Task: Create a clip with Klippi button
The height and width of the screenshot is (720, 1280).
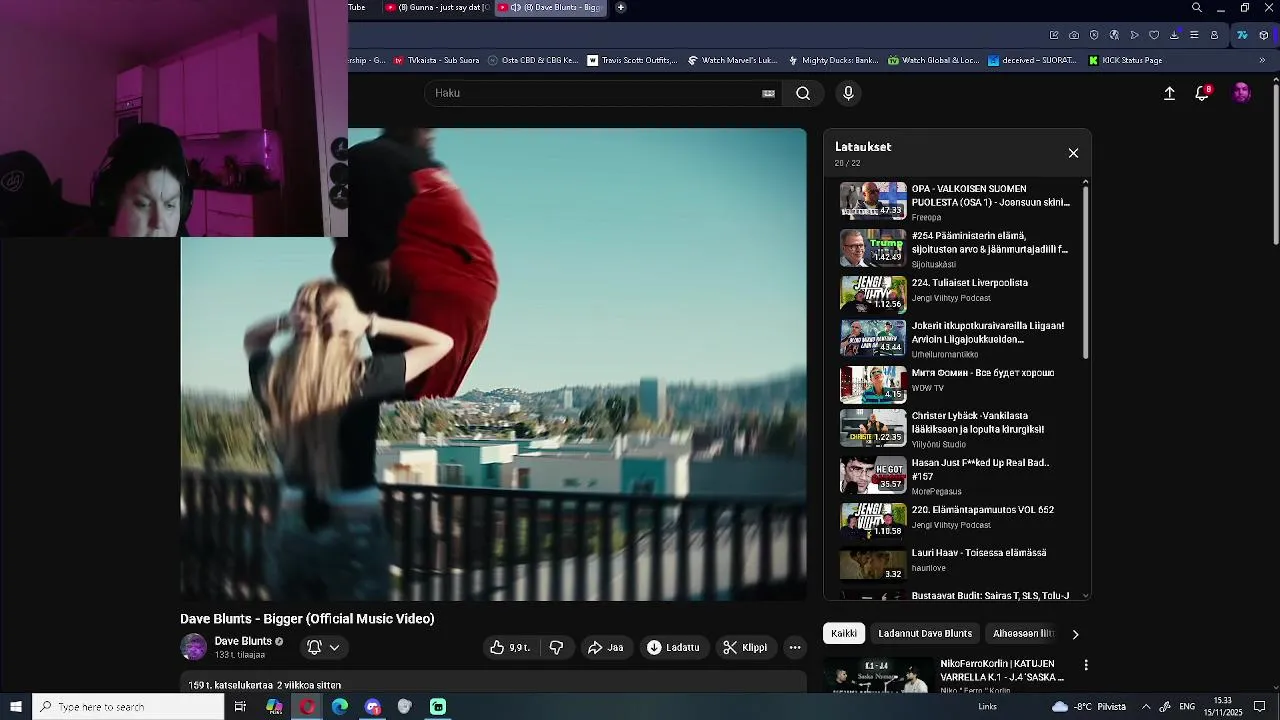Action: pyautogui.click(x=745, y=647)
